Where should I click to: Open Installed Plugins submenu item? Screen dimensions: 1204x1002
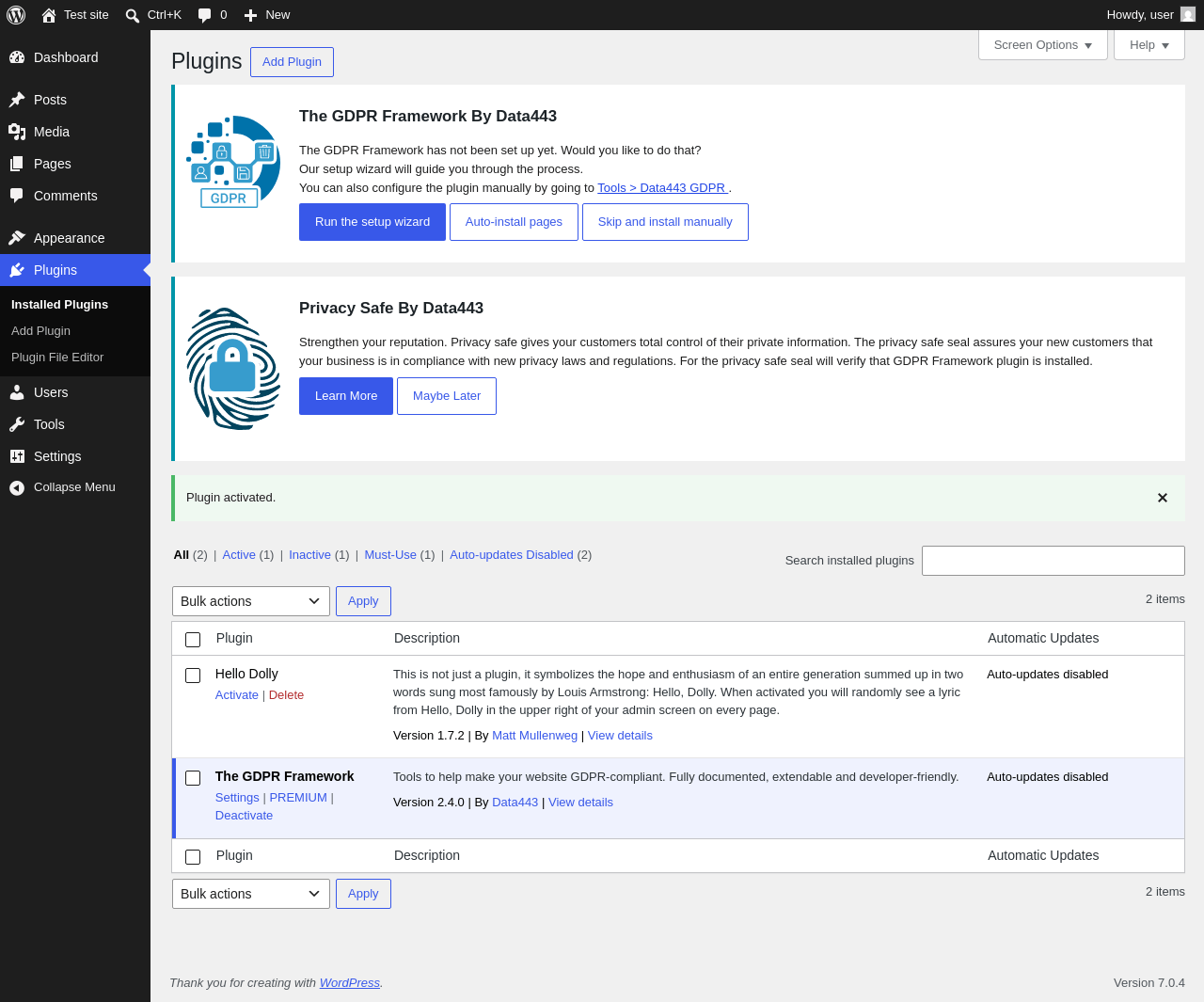coord(59,305)
